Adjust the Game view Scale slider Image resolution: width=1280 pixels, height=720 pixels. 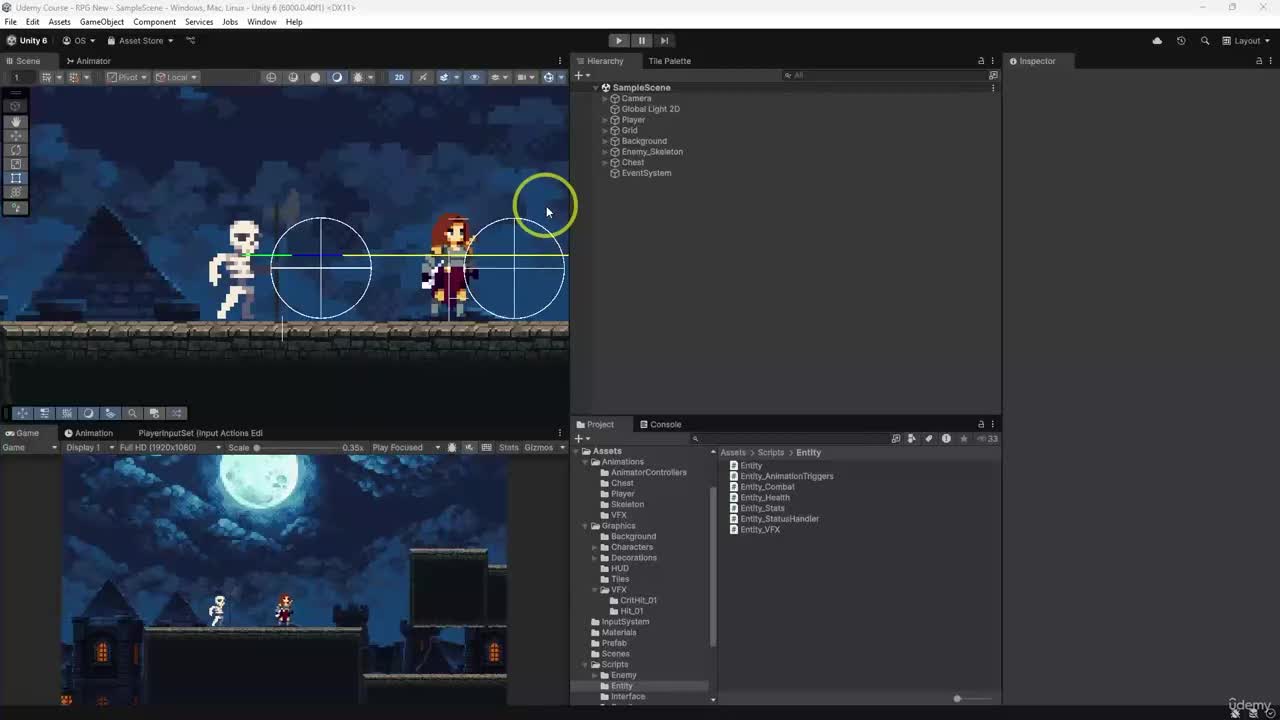tap(297, 448)
